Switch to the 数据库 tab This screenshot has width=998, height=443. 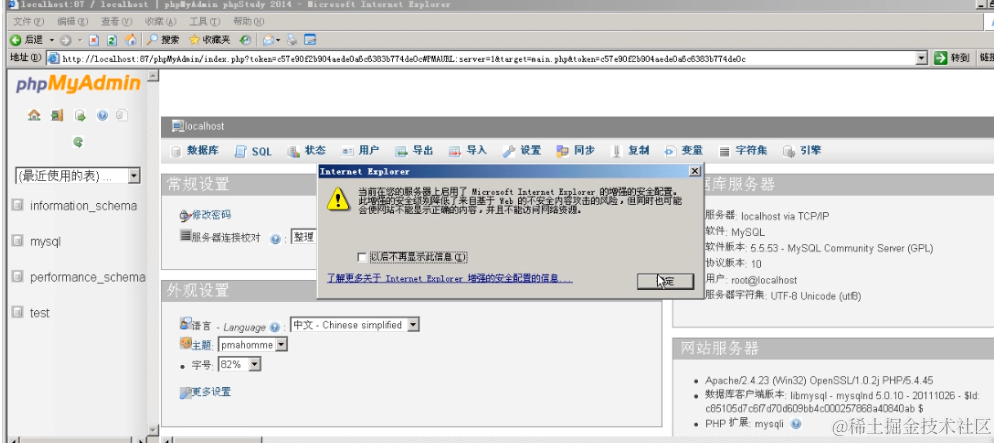[195, 151]
